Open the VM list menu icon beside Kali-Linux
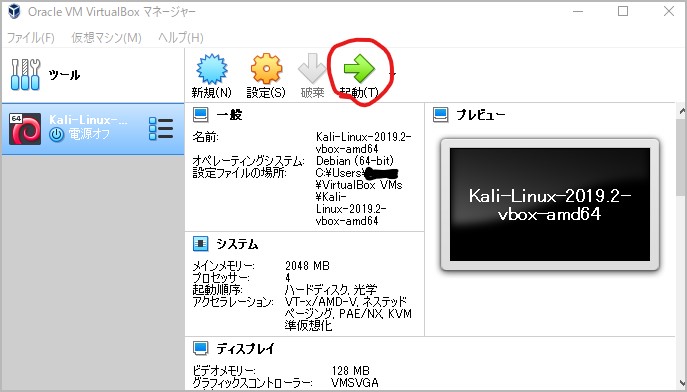The image size is (687, 392). click(161, 129)
